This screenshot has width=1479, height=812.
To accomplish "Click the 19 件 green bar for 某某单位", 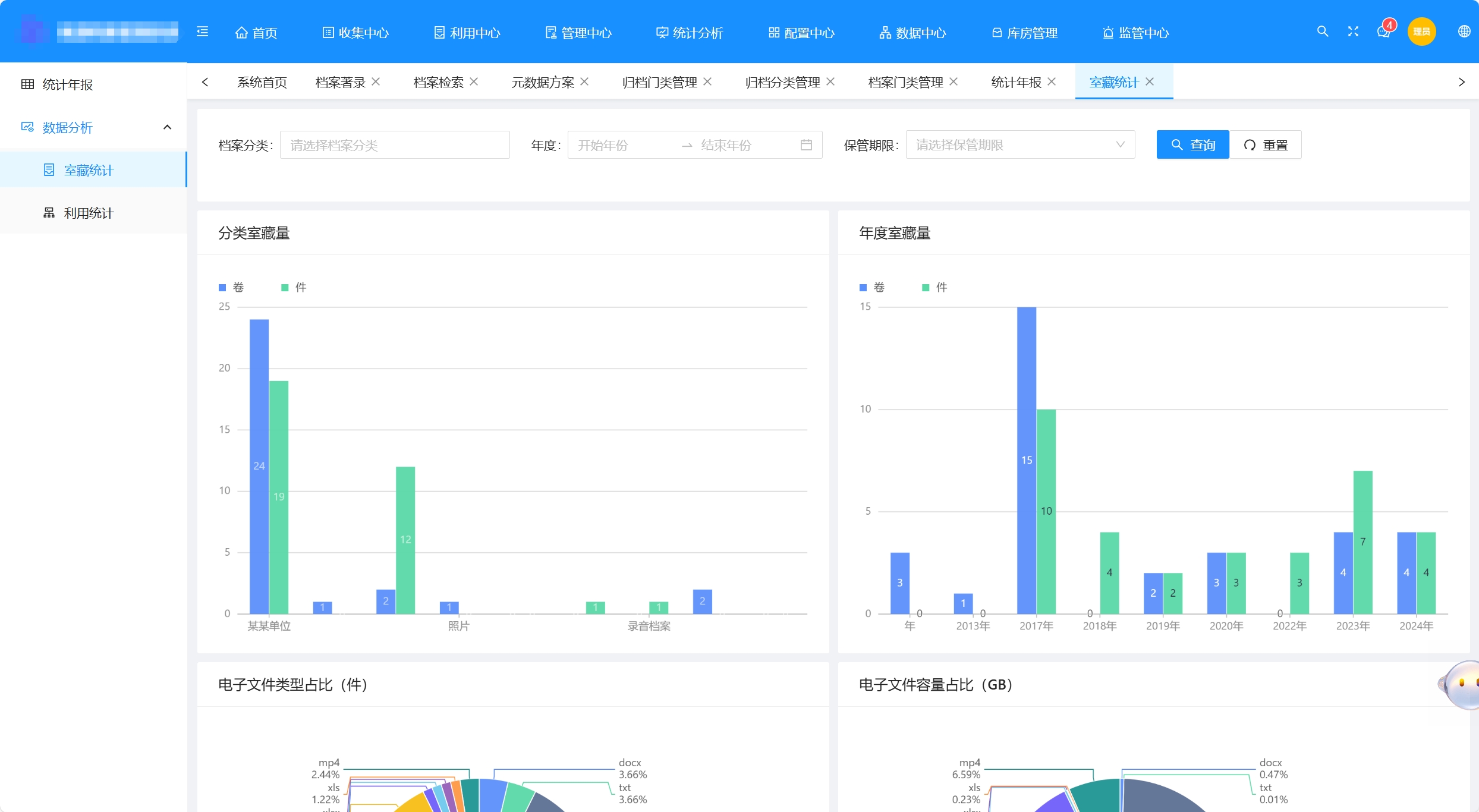I will [279, 498].
